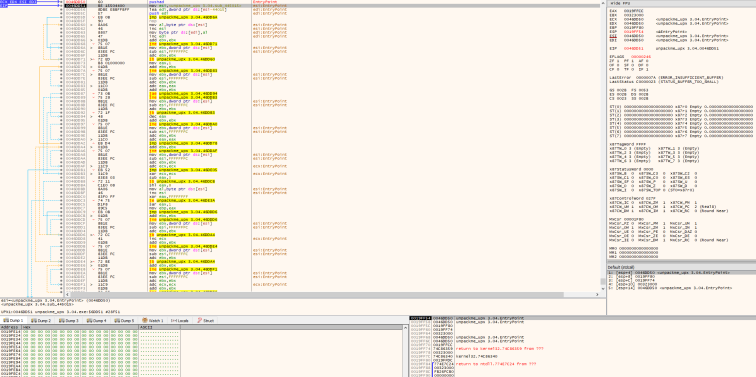Select the GS segment register

[616, 90]
